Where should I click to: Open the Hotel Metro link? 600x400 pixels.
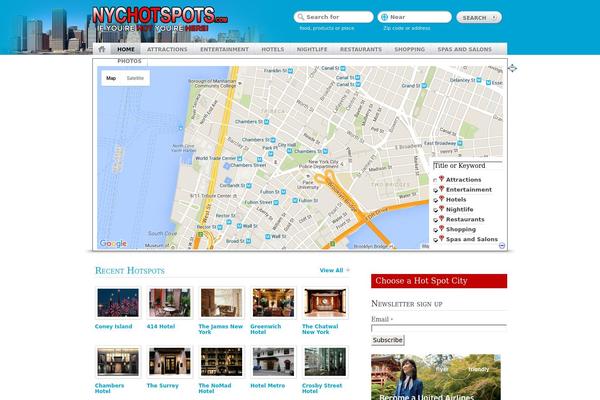pyautogui.click(x=267, y=386)
